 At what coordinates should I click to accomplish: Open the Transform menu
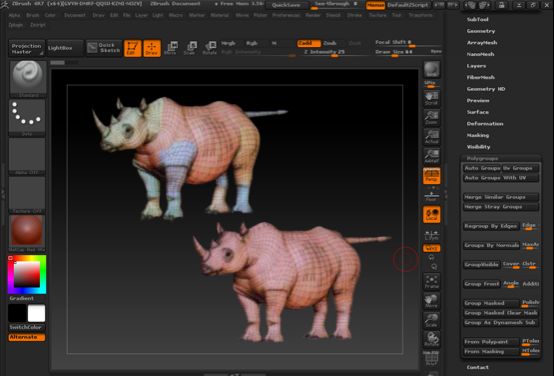420,16
